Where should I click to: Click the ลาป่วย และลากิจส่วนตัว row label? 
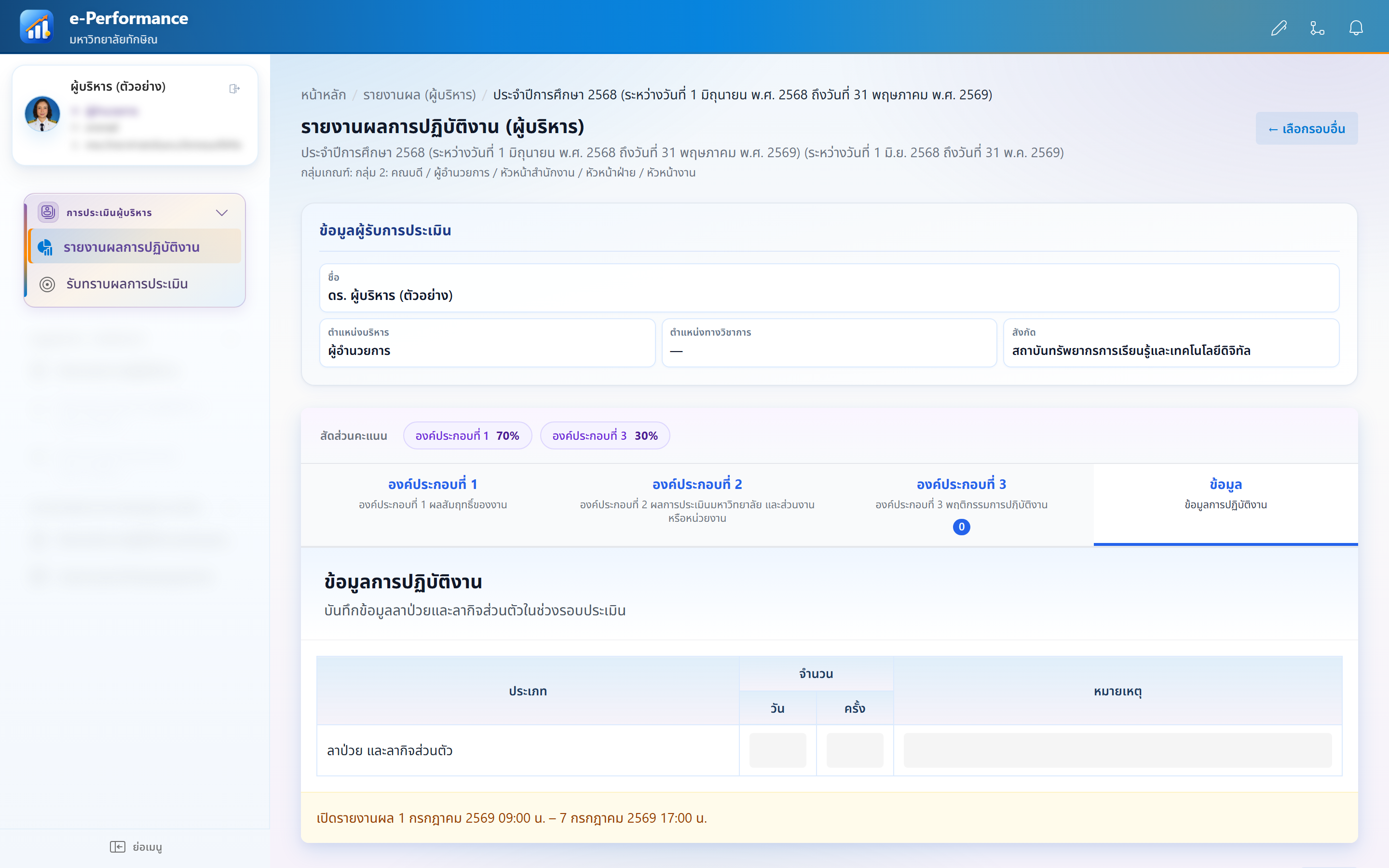390,750
